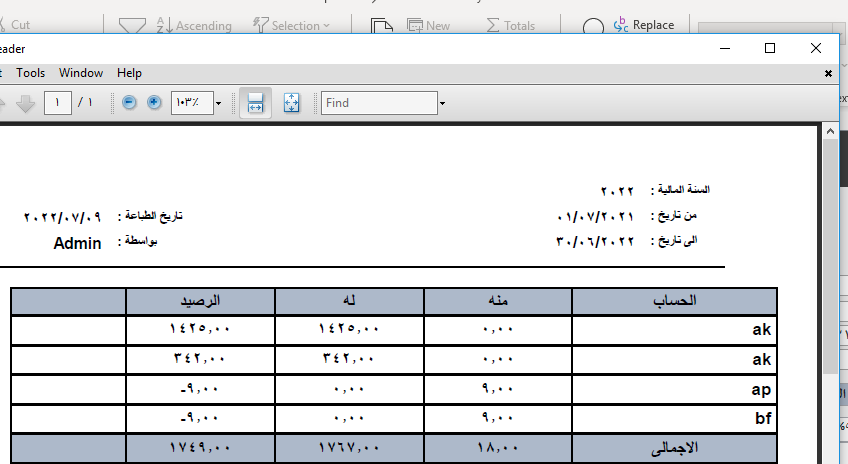Click the Admin user name text

pos(77,243)
